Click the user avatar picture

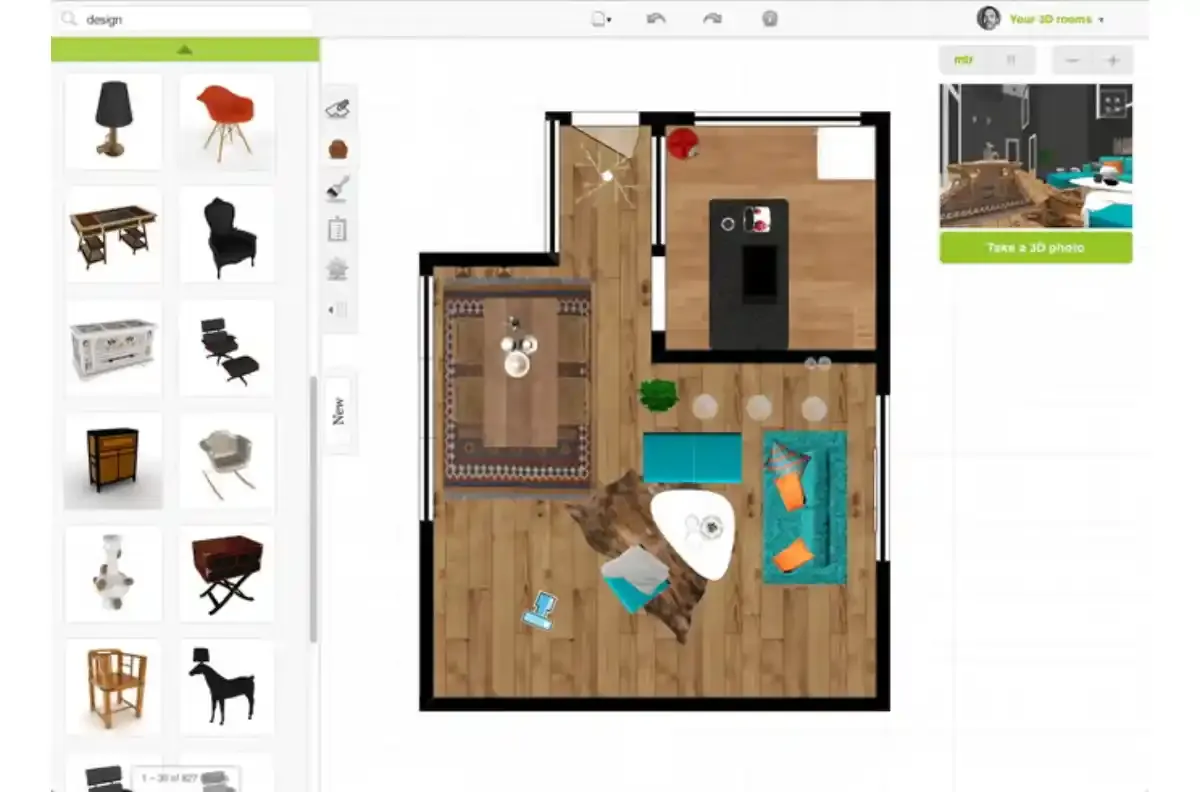click(x=988, y=18)
